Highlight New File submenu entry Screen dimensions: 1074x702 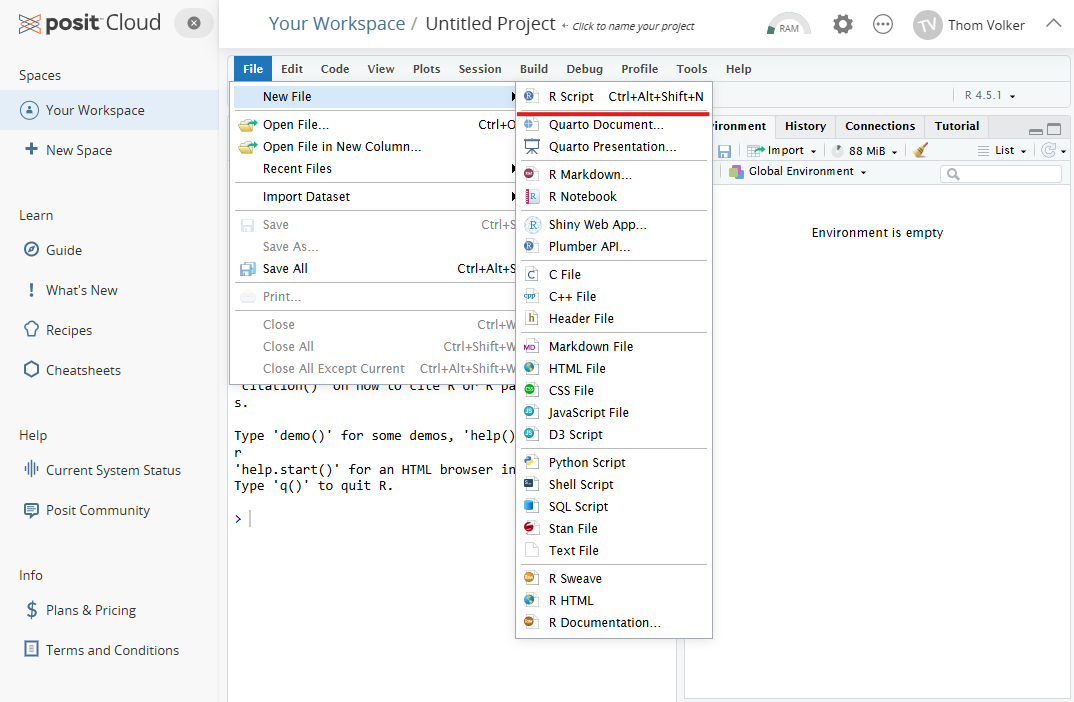pyautogui.click(x=375, y=97)
